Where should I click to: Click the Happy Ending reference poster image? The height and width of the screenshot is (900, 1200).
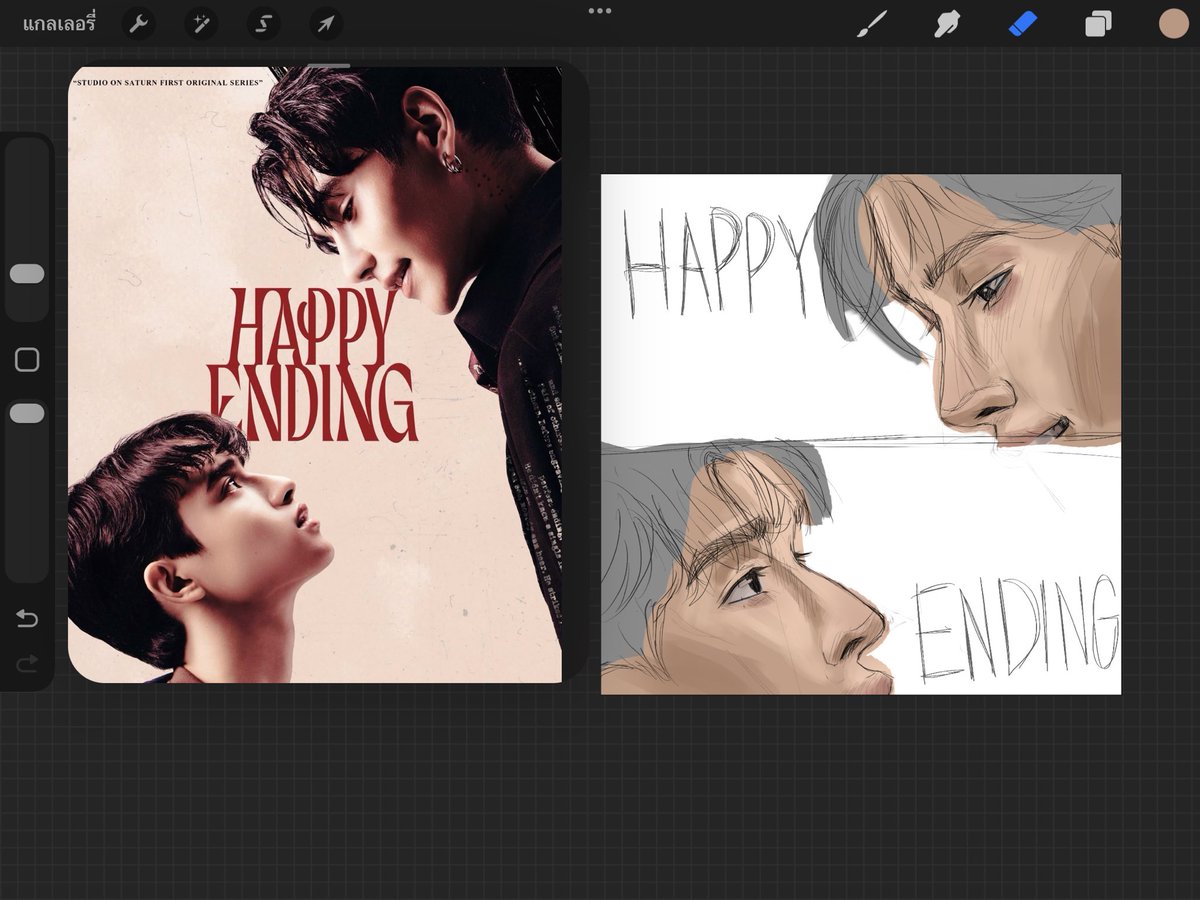pyautogui.click(x=315, y=375)
